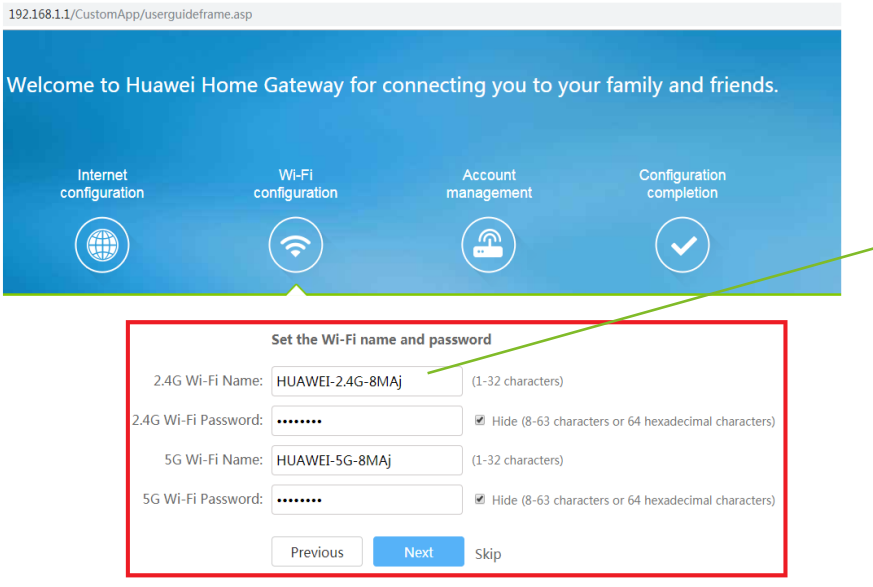Select the Wi-Fi configuration step label
Image resolution: width=873 pixels, height=587 pixels.
click(296, 184)
